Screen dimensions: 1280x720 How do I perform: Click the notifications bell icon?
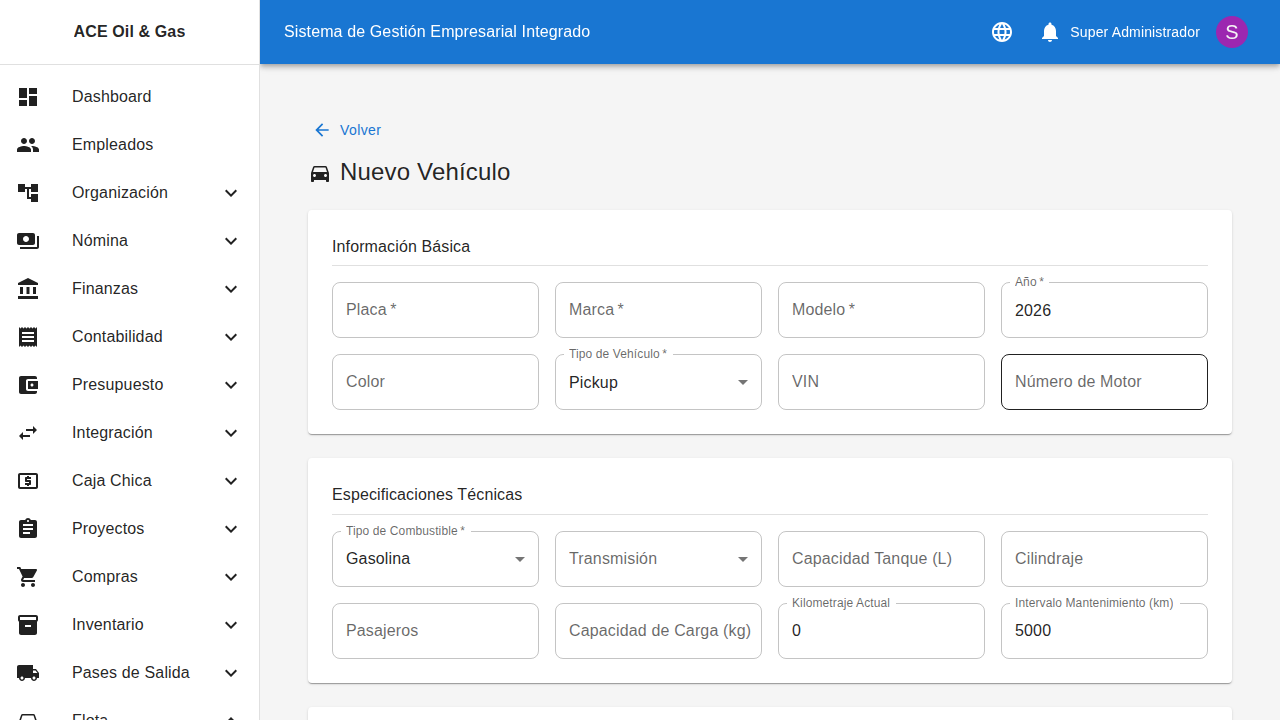[x=1050, y=32]
